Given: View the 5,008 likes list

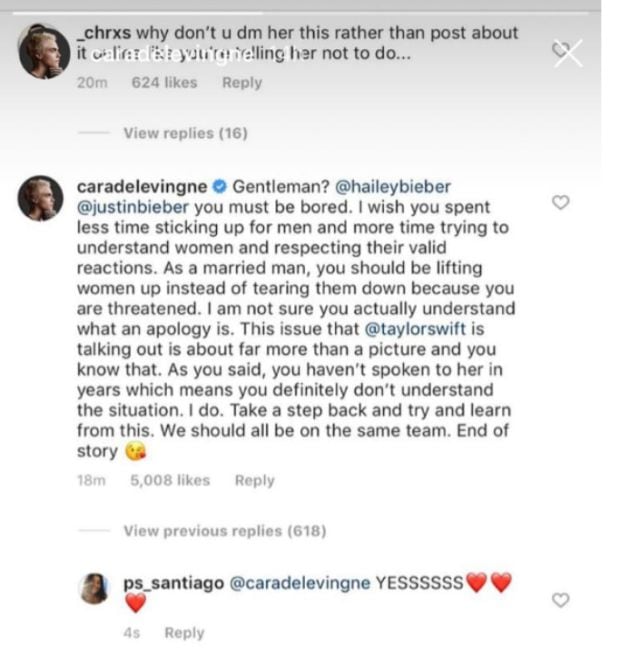Looking at the screenshot, I should (170, 480).
